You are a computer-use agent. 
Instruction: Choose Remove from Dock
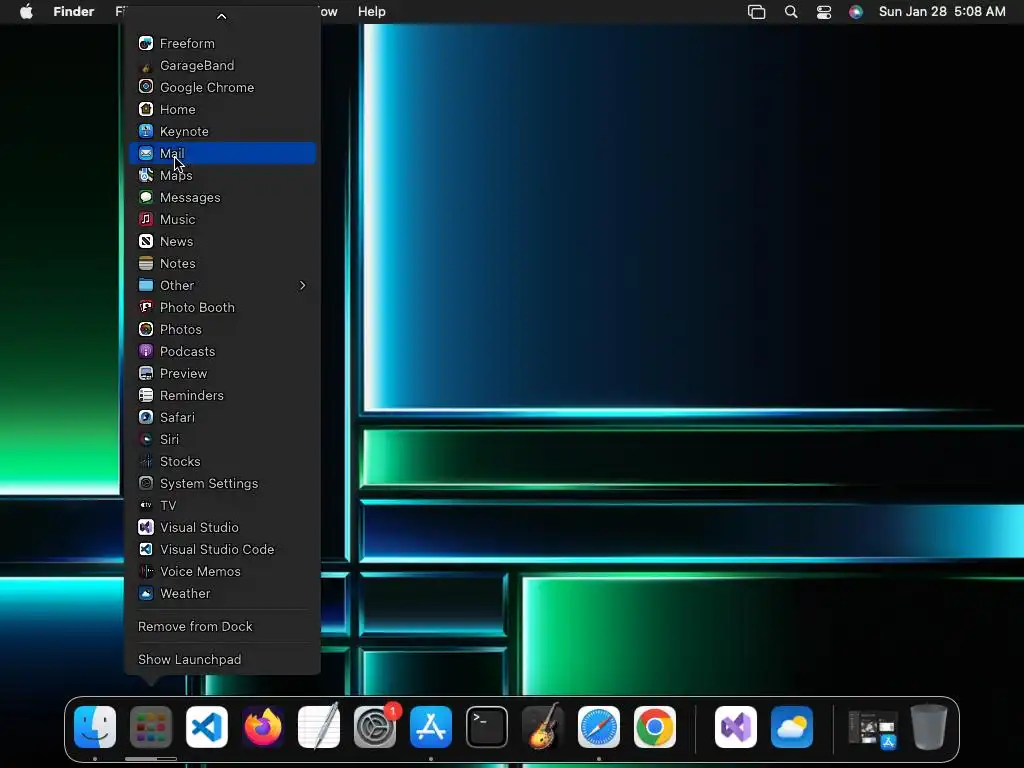[222, 626]
